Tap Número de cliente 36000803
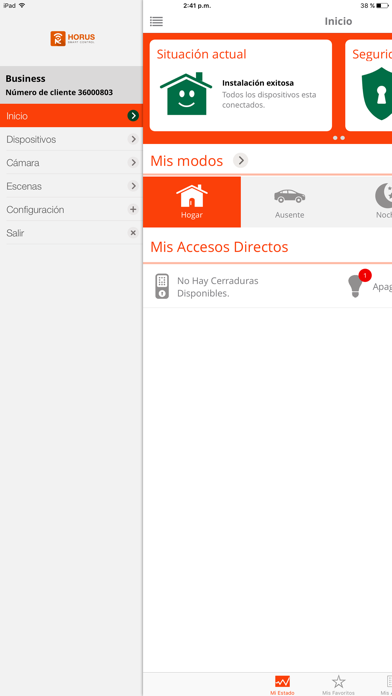Image resolution: width=392 pixels, height=696 pixels. (x=59, y=92)
